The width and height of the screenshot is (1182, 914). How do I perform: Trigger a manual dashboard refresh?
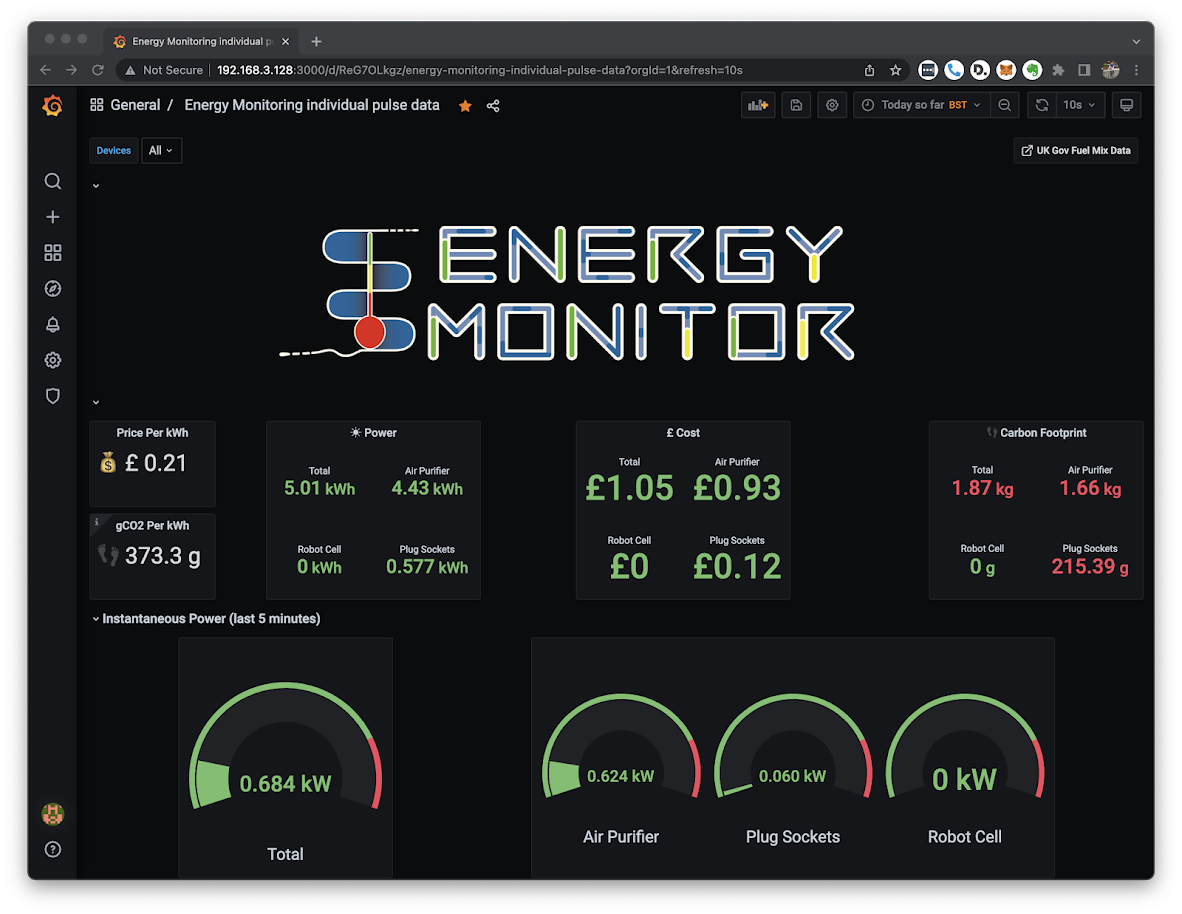[1041, 104]
